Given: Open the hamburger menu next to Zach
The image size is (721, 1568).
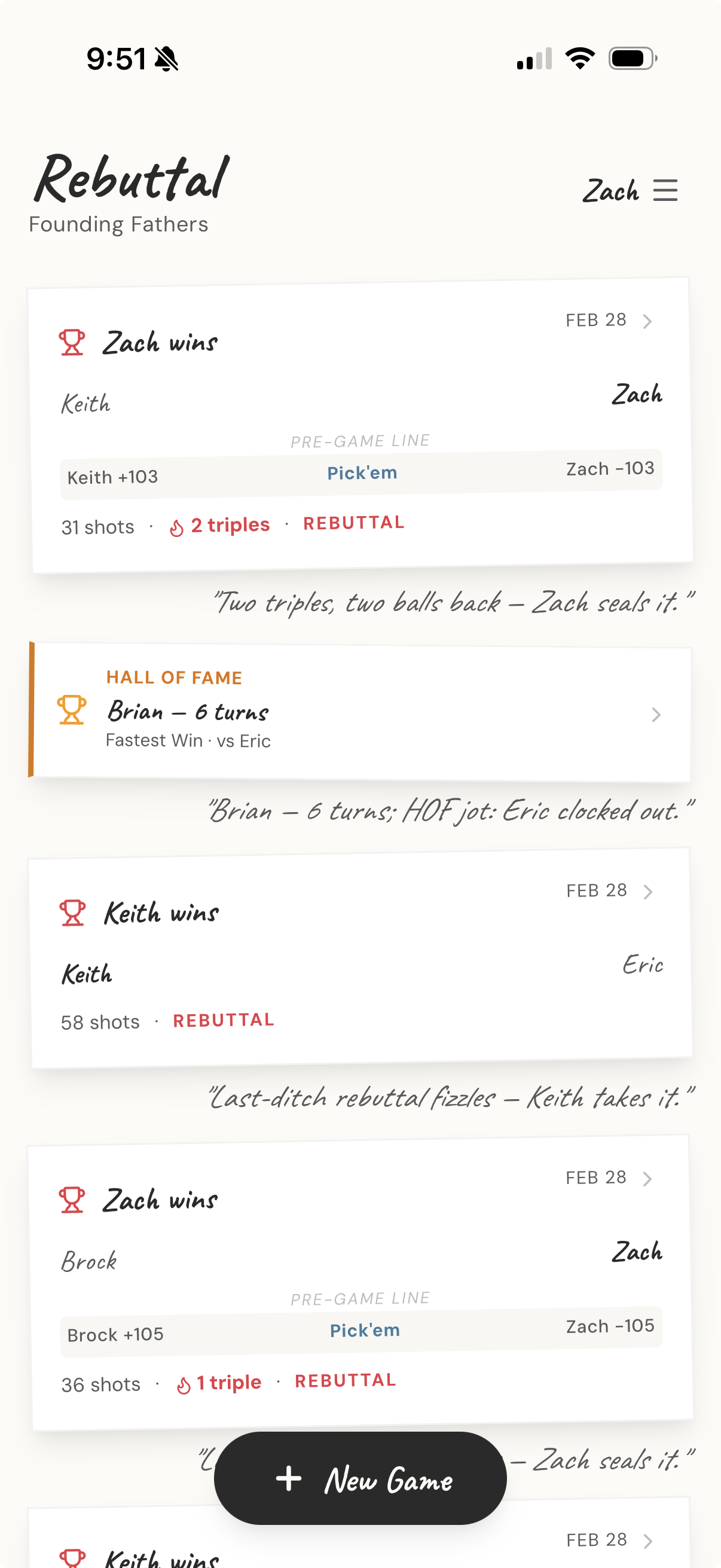Looking at the screenshot, I should [x=665, y=191].
